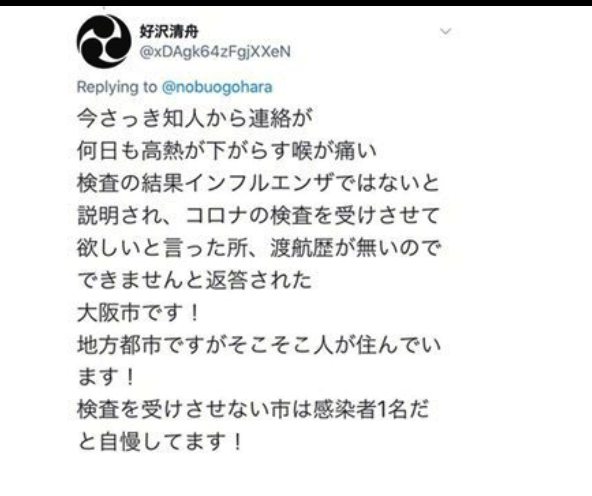Click the black bar above the tweet
The height and width of the screenshot is (496, 592).
click(296, 3)
